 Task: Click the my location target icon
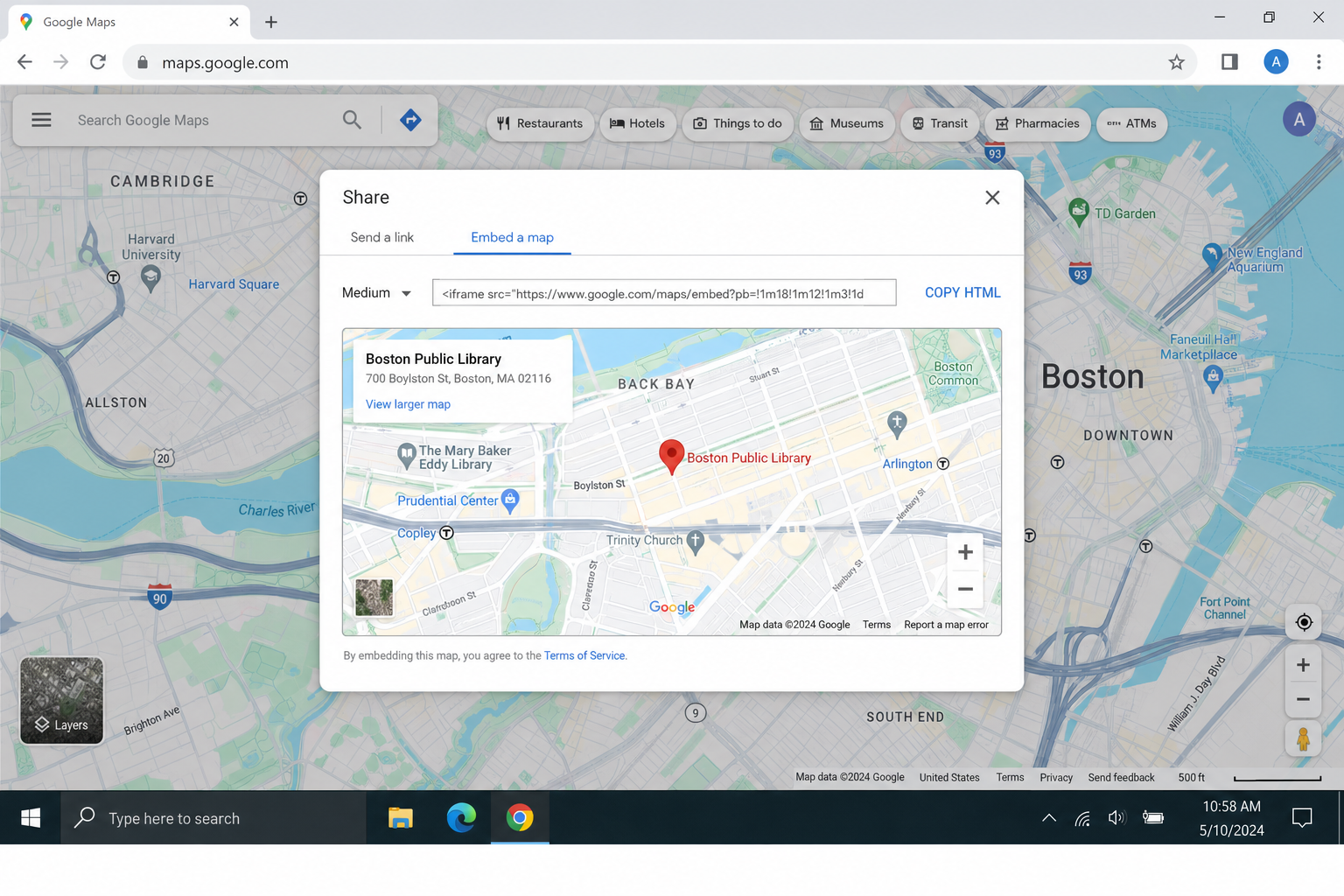(1304, 622)
